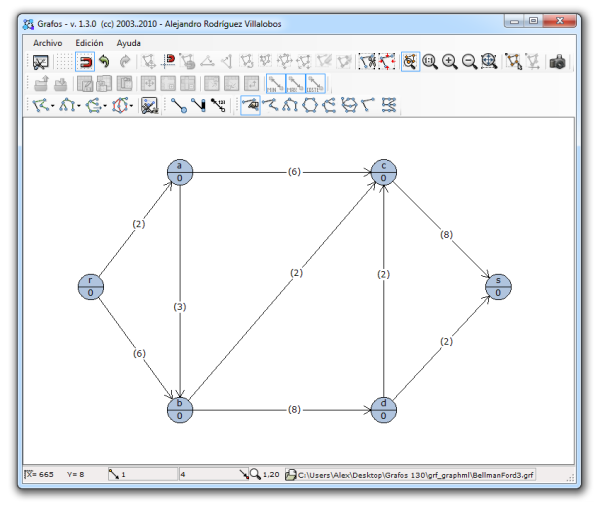Viewport: 600px width, 506px height.
Task: Click the zoom in magnifier
Action: click(x=450, y=62)
